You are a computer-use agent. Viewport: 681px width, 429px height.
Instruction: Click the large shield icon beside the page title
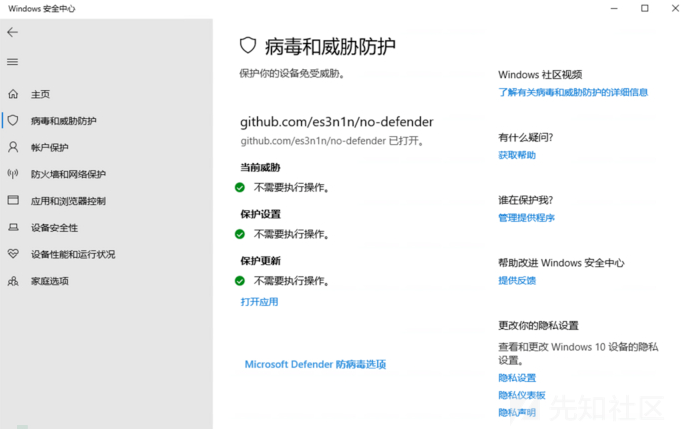248,46
